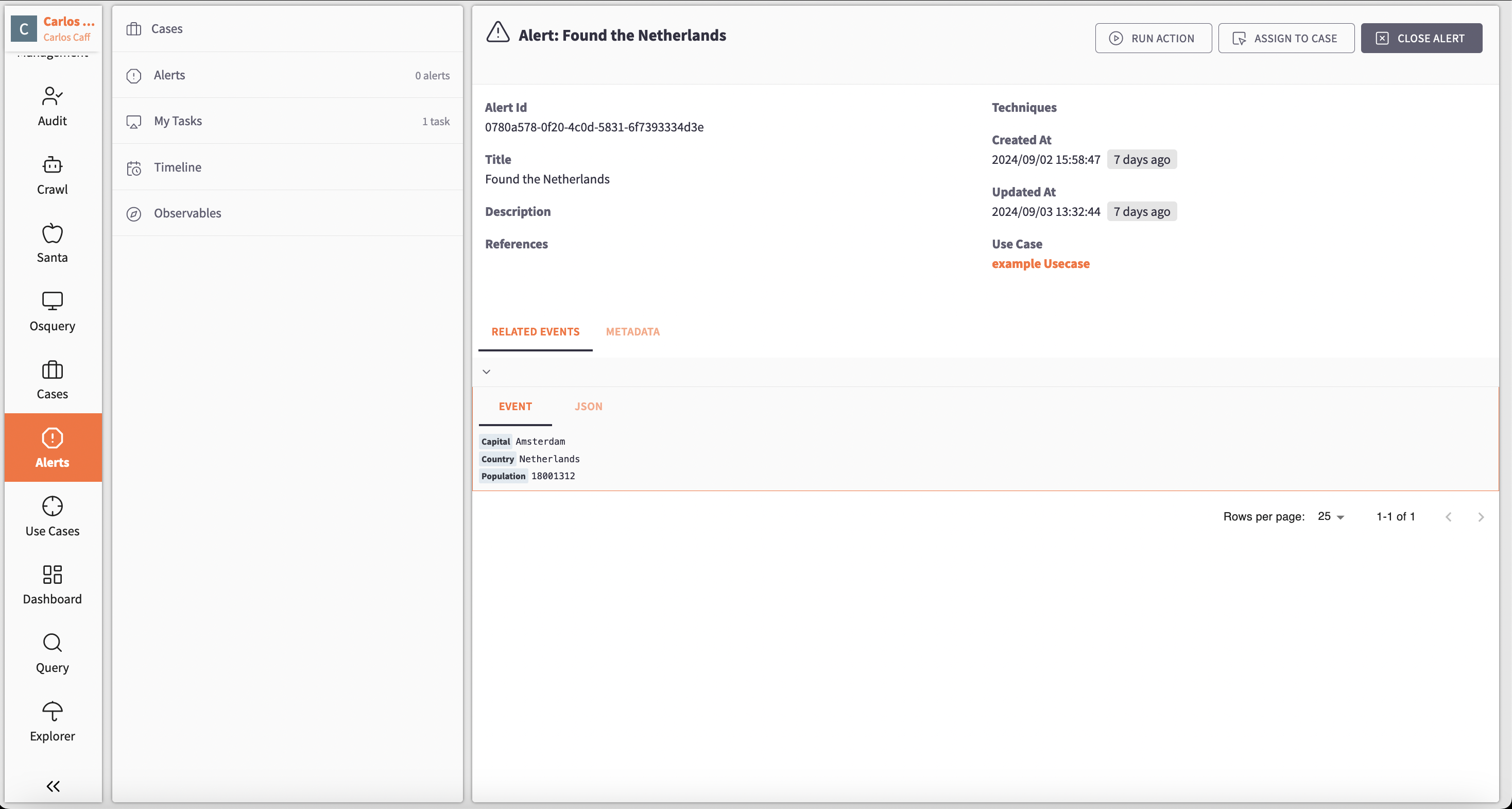
Task: Click the assign icon on Assign to Case
Action: click(1239, 39)
